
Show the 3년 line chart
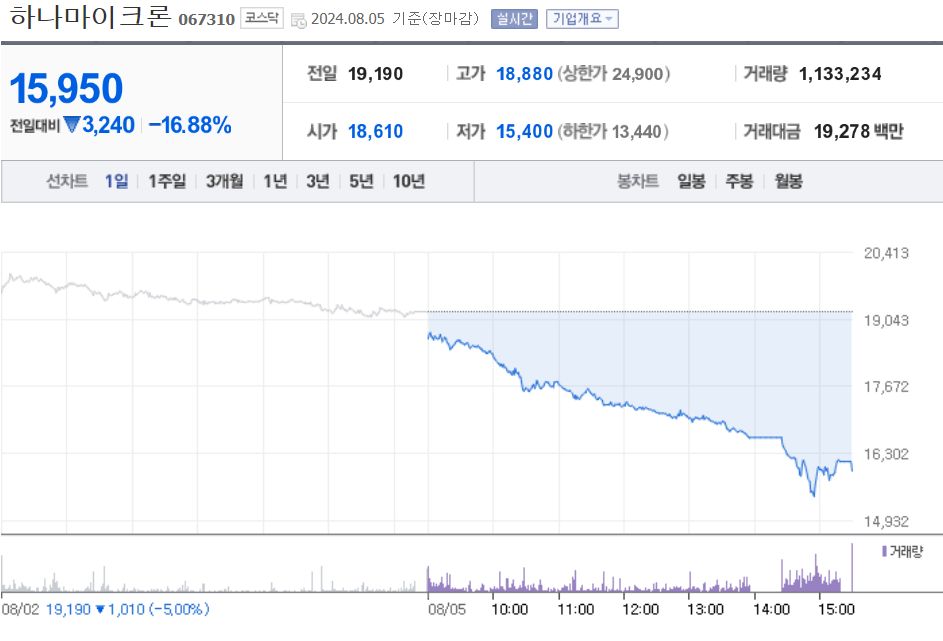318,181
